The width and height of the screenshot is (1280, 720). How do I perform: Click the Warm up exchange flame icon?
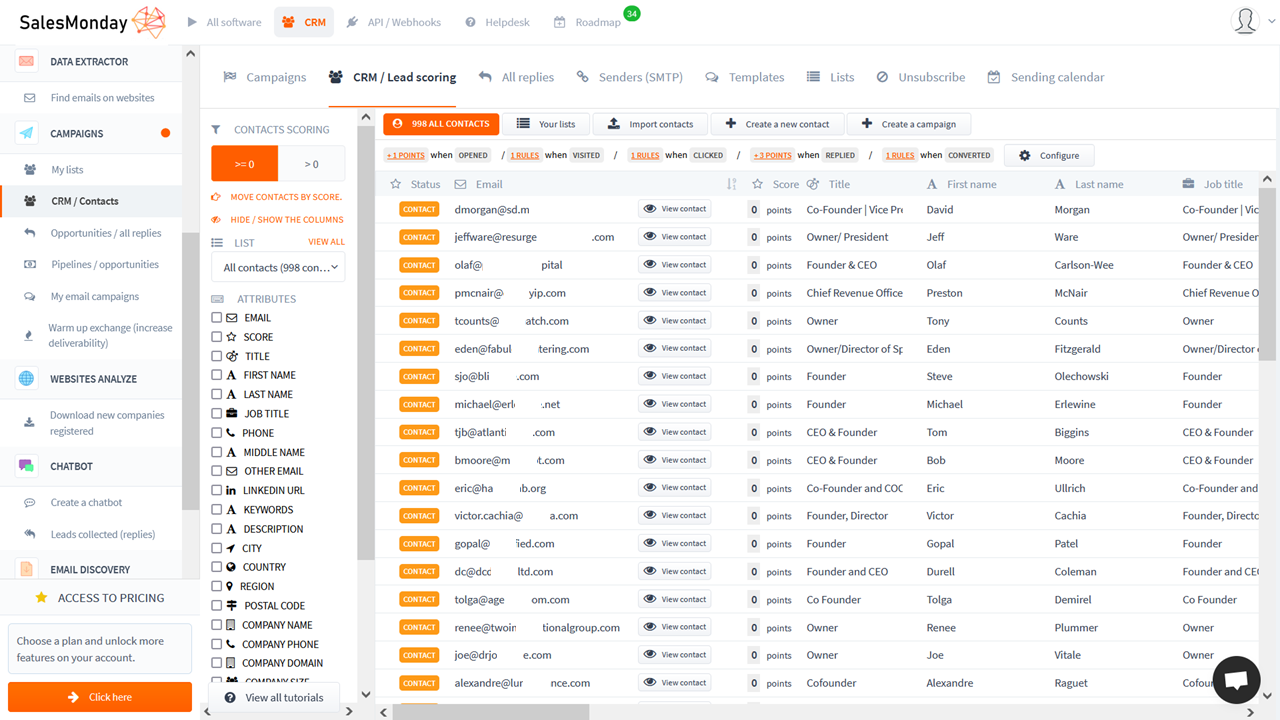(x=29, y=336)
